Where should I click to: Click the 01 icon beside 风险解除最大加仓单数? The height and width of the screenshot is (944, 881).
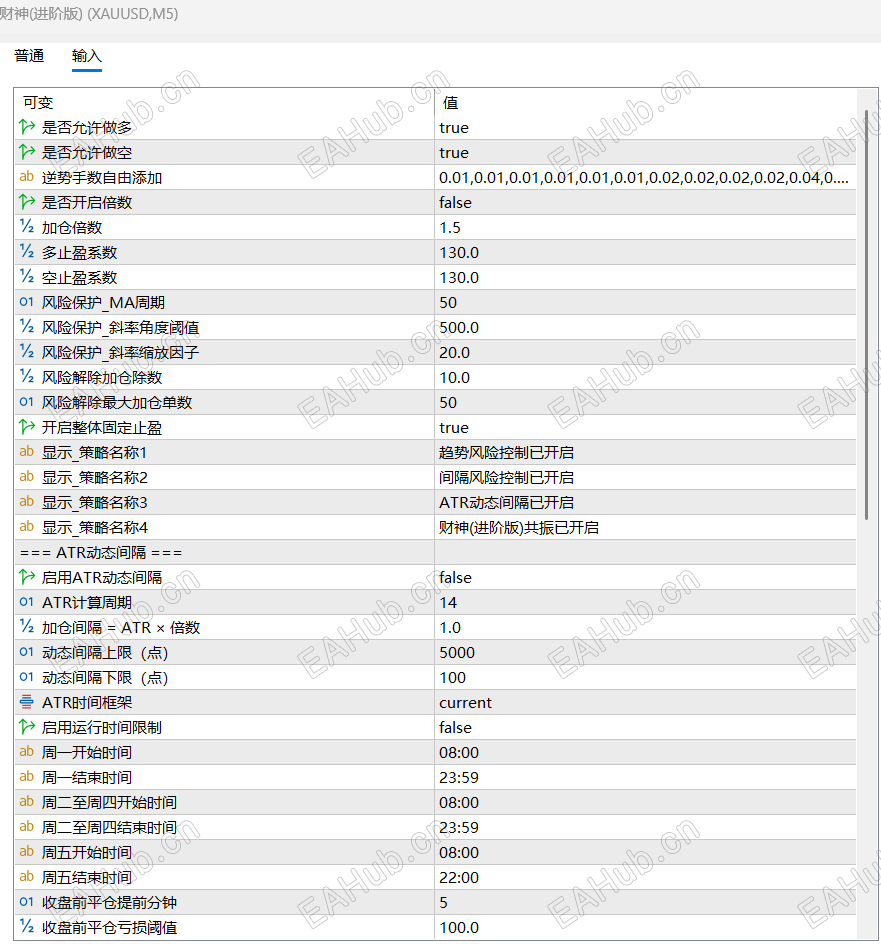(26, 402)
